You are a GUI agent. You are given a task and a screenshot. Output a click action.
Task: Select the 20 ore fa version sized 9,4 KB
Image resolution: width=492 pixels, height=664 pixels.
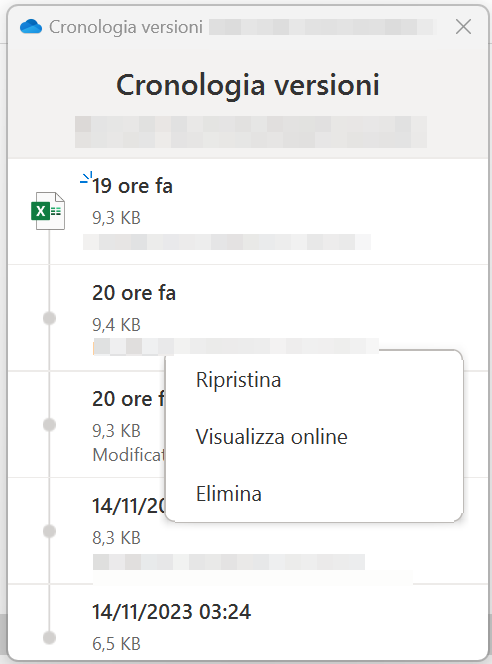(248, 318)
